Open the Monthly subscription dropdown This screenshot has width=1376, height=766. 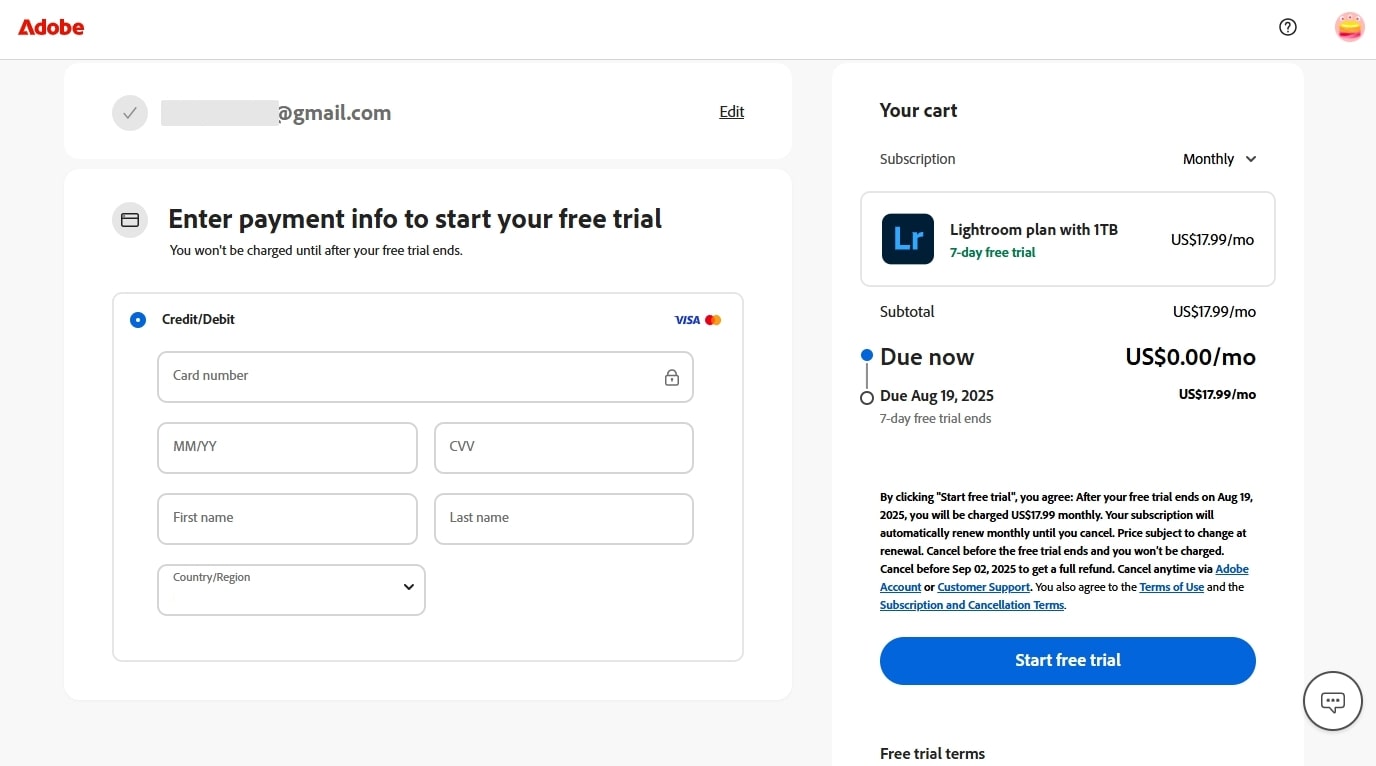(x=1218, y=158)
